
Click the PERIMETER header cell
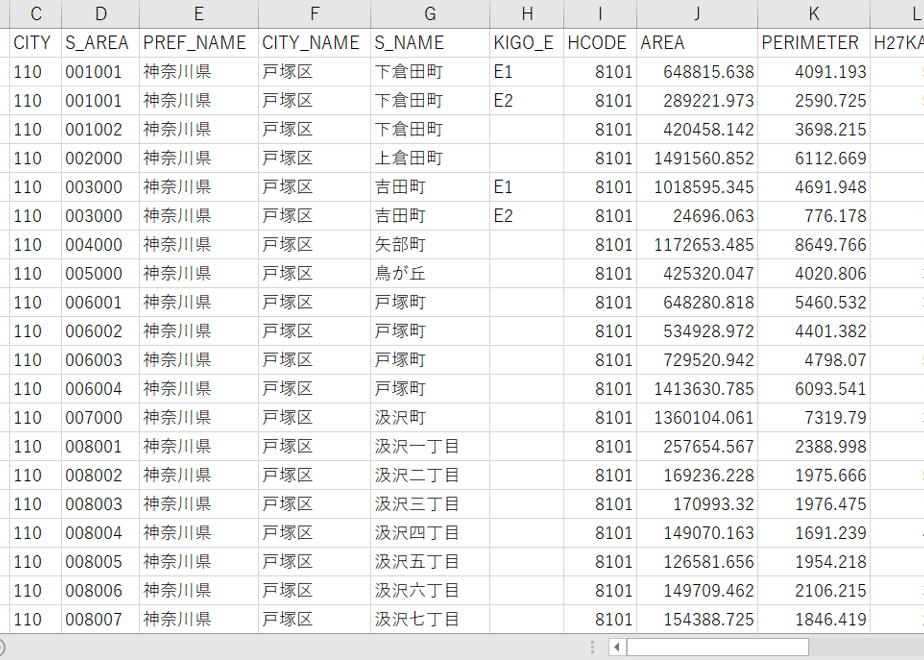pos(814,43)
